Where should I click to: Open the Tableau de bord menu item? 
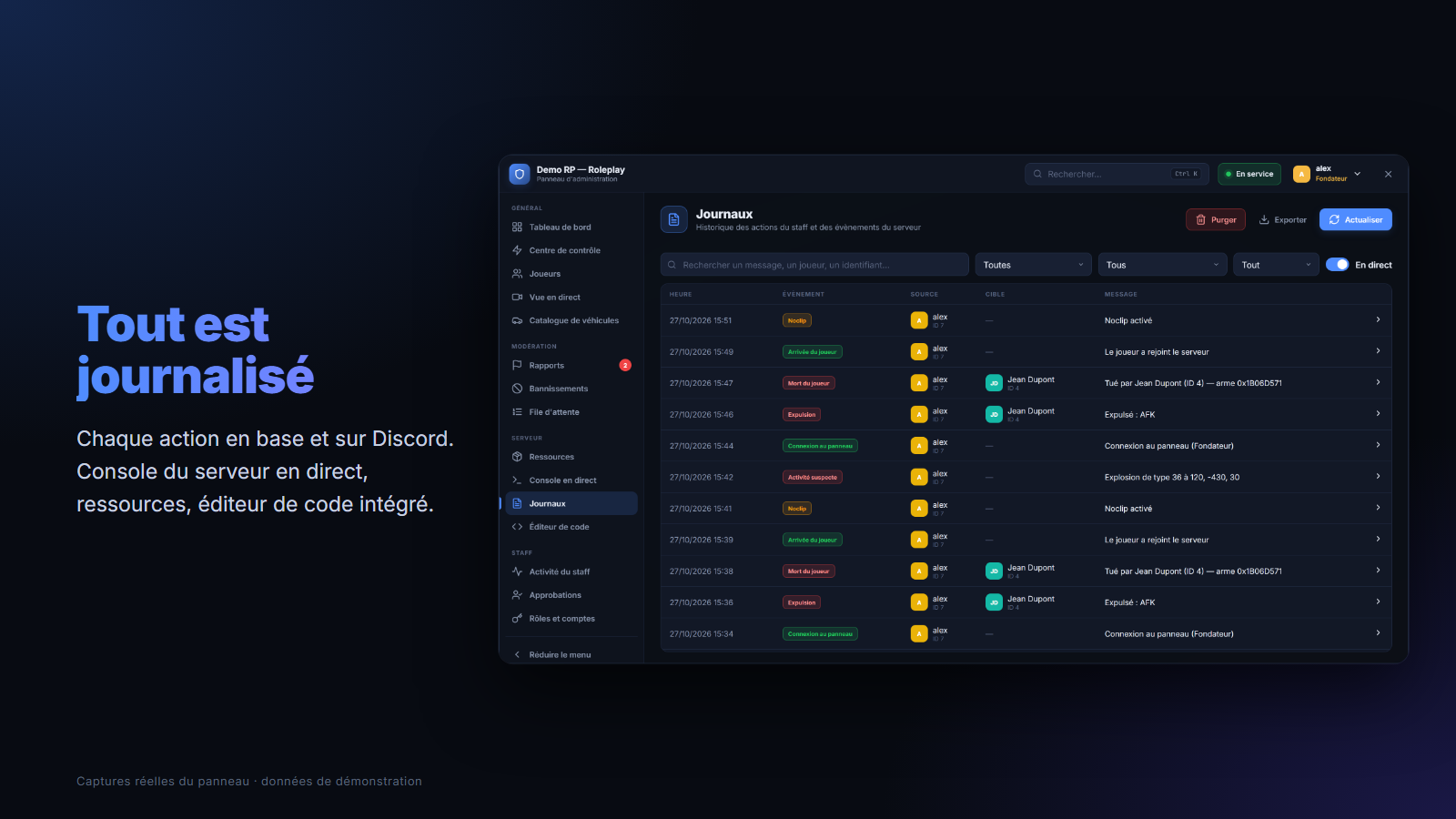[x=571, y=227]
